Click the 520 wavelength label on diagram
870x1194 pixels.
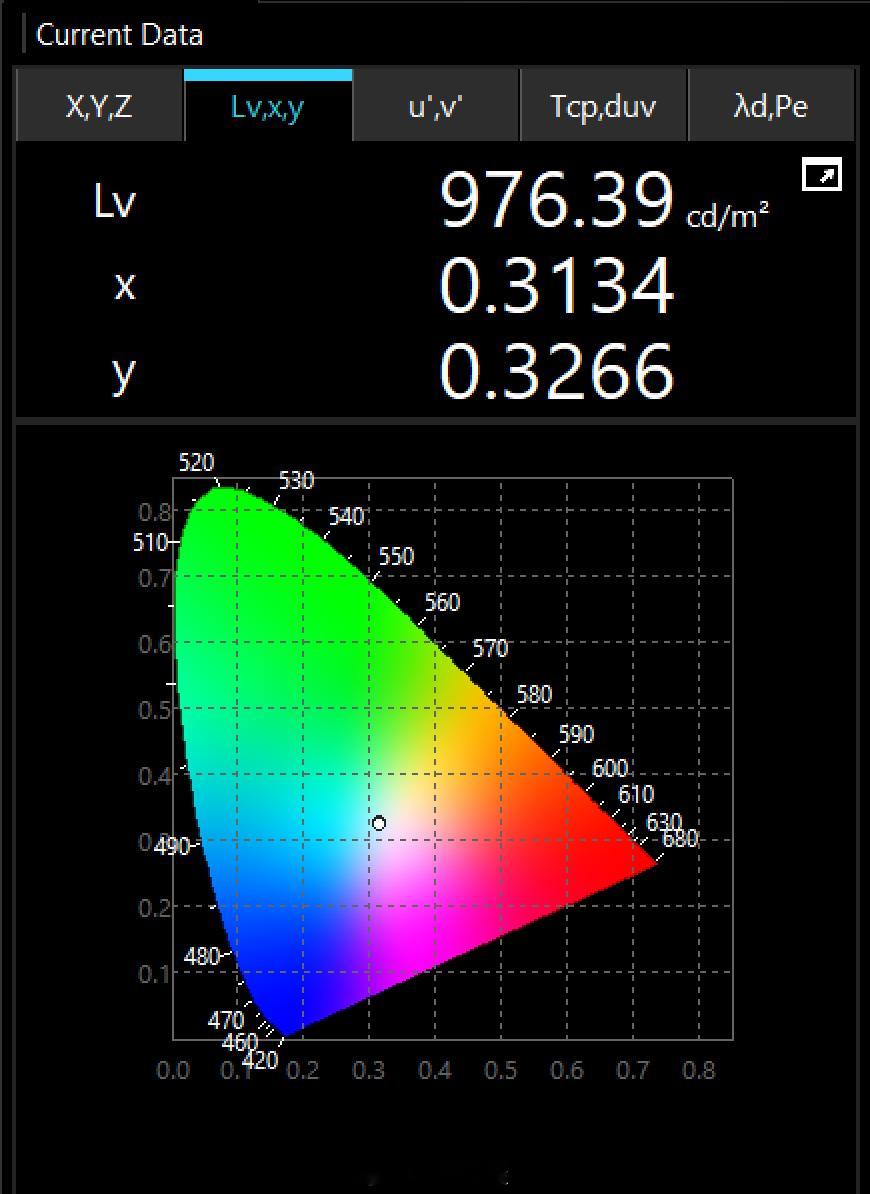click(x=196, y=463)
